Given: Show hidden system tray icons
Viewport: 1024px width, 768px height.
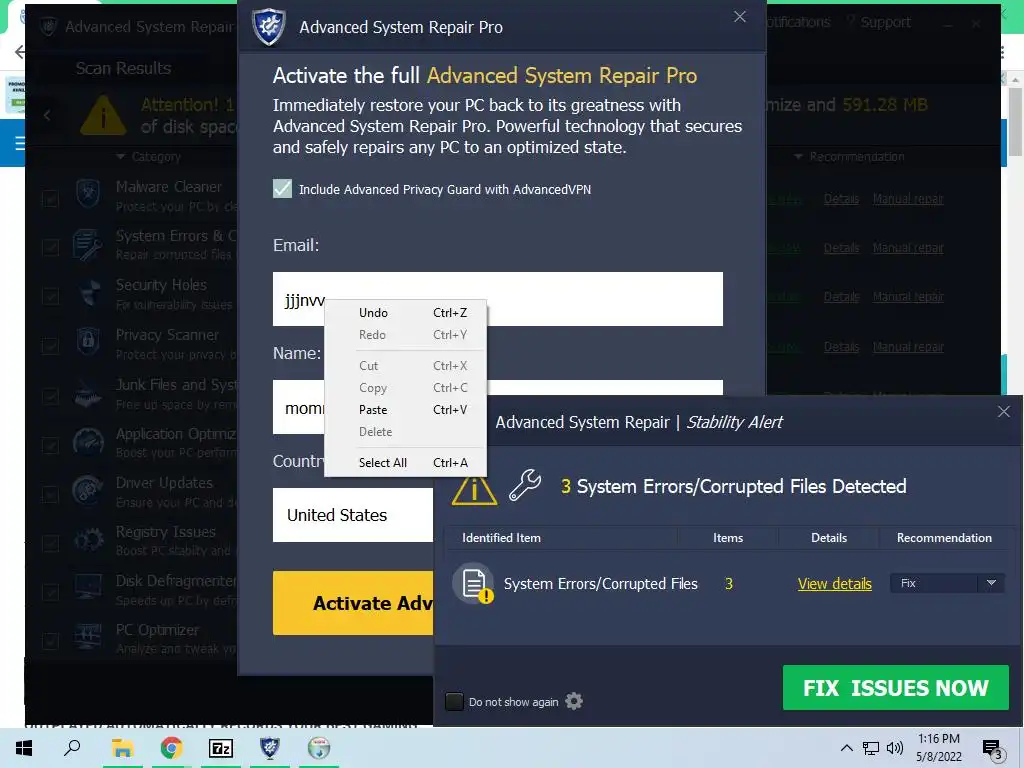Looking at the screenshot, I should [x=846, y=748].
